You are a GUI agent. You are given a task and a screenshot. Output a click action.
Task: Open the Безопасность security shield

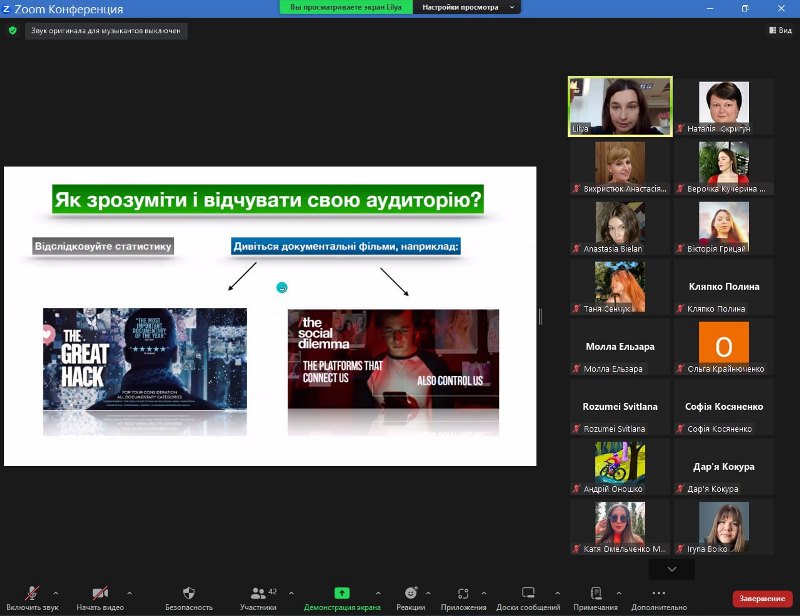pos(188,593)
